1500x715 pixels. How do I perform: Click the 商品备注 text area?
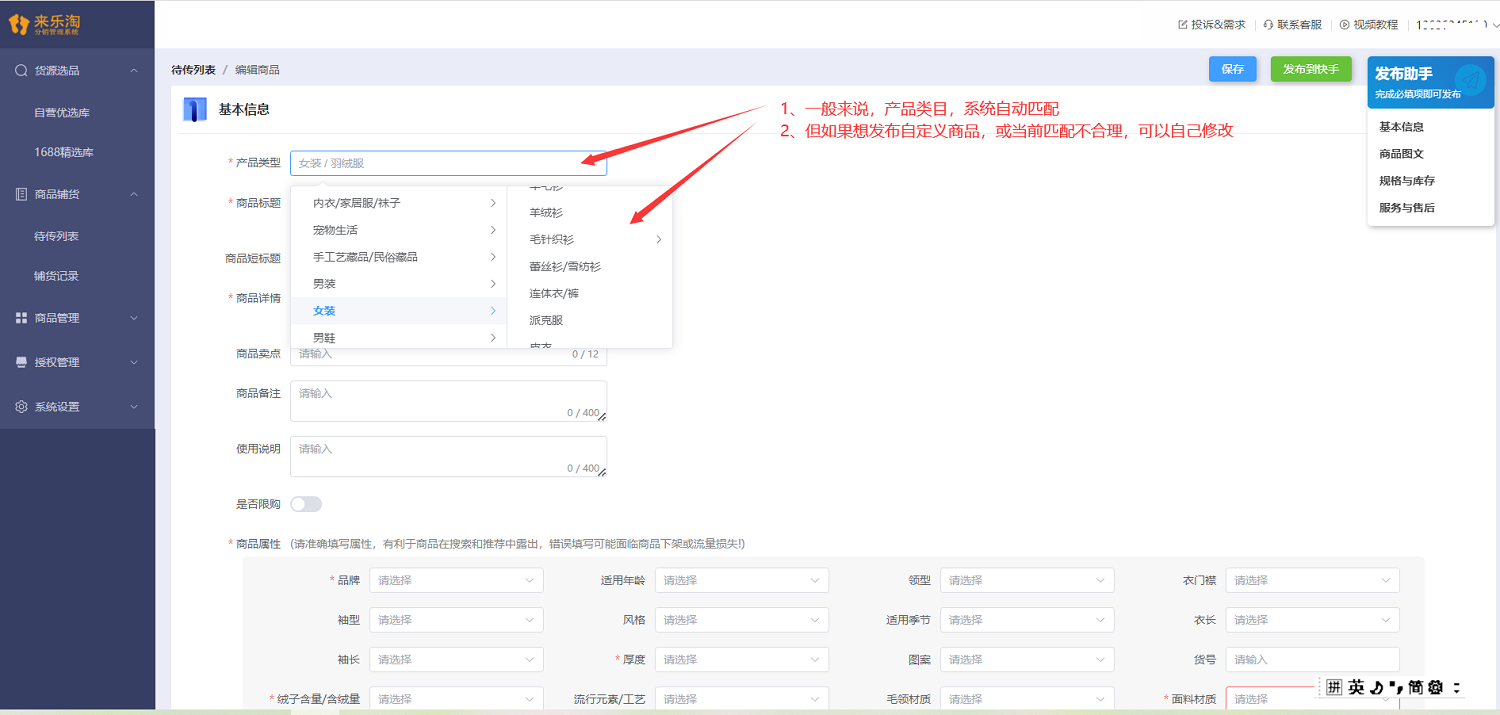(x=448, y=401)
